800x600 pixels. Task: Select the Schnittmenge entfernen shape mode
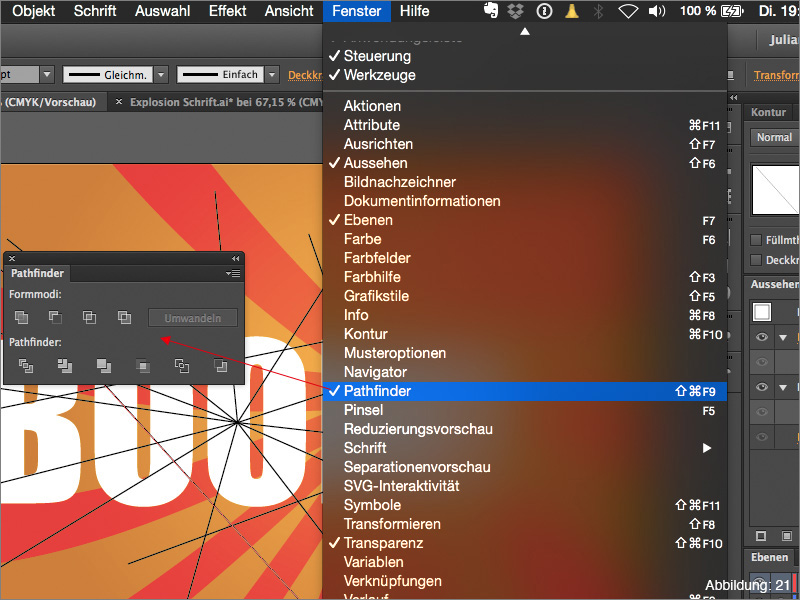[124, 316]
